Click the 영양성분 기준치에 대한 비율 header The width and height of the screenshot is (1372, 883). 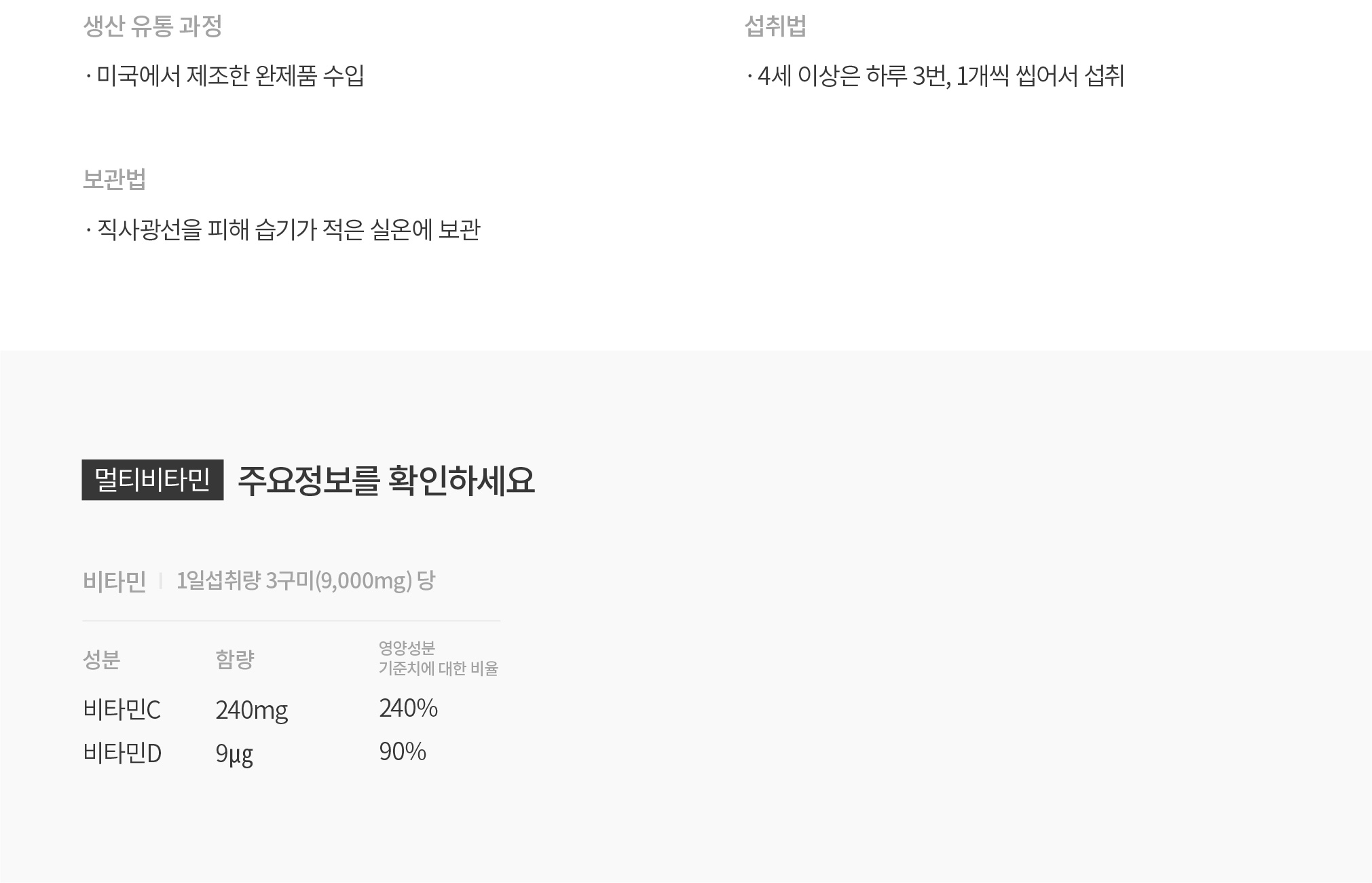(439, 658)
